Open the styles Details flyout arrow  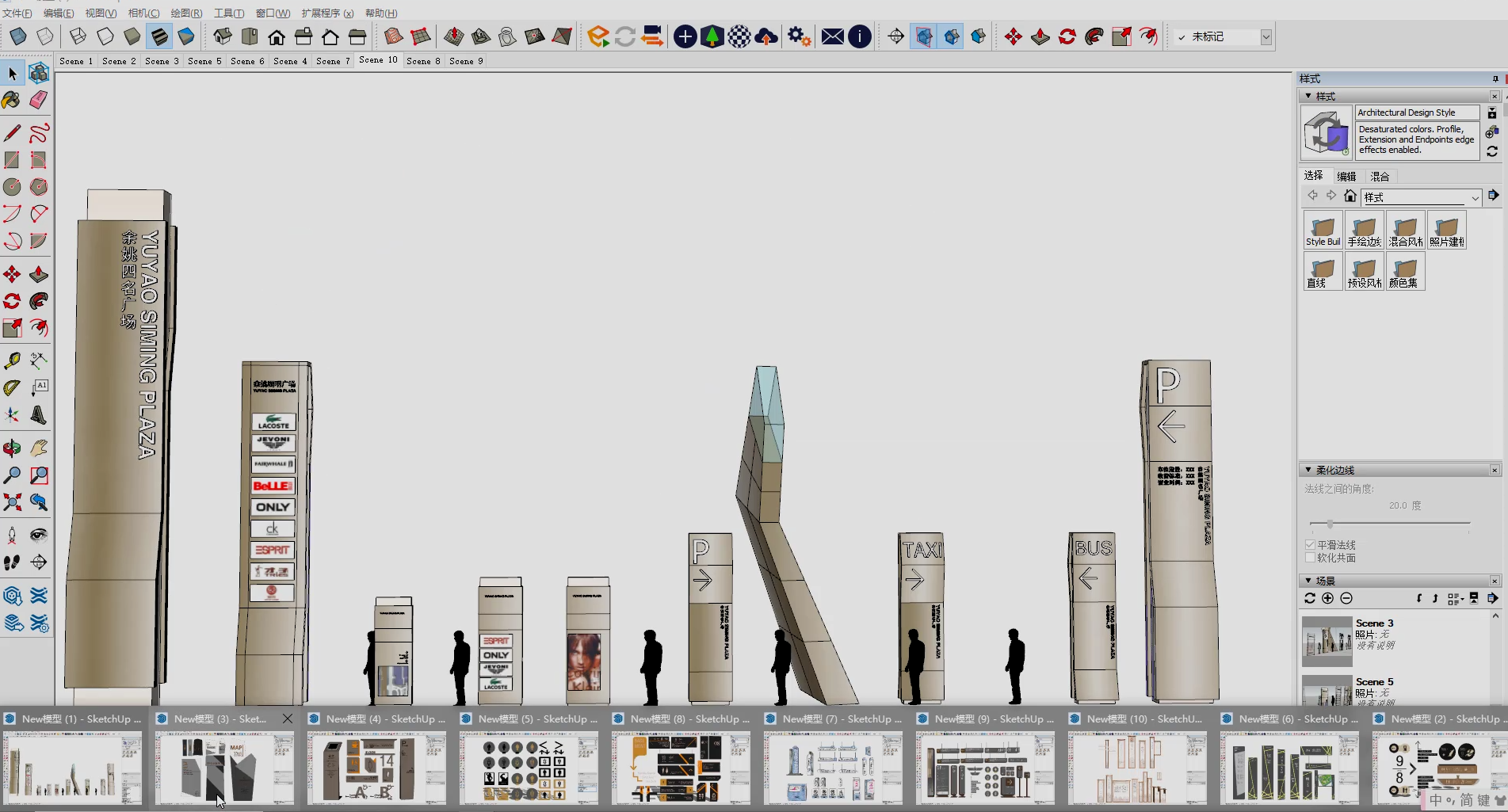point(1493,196)
